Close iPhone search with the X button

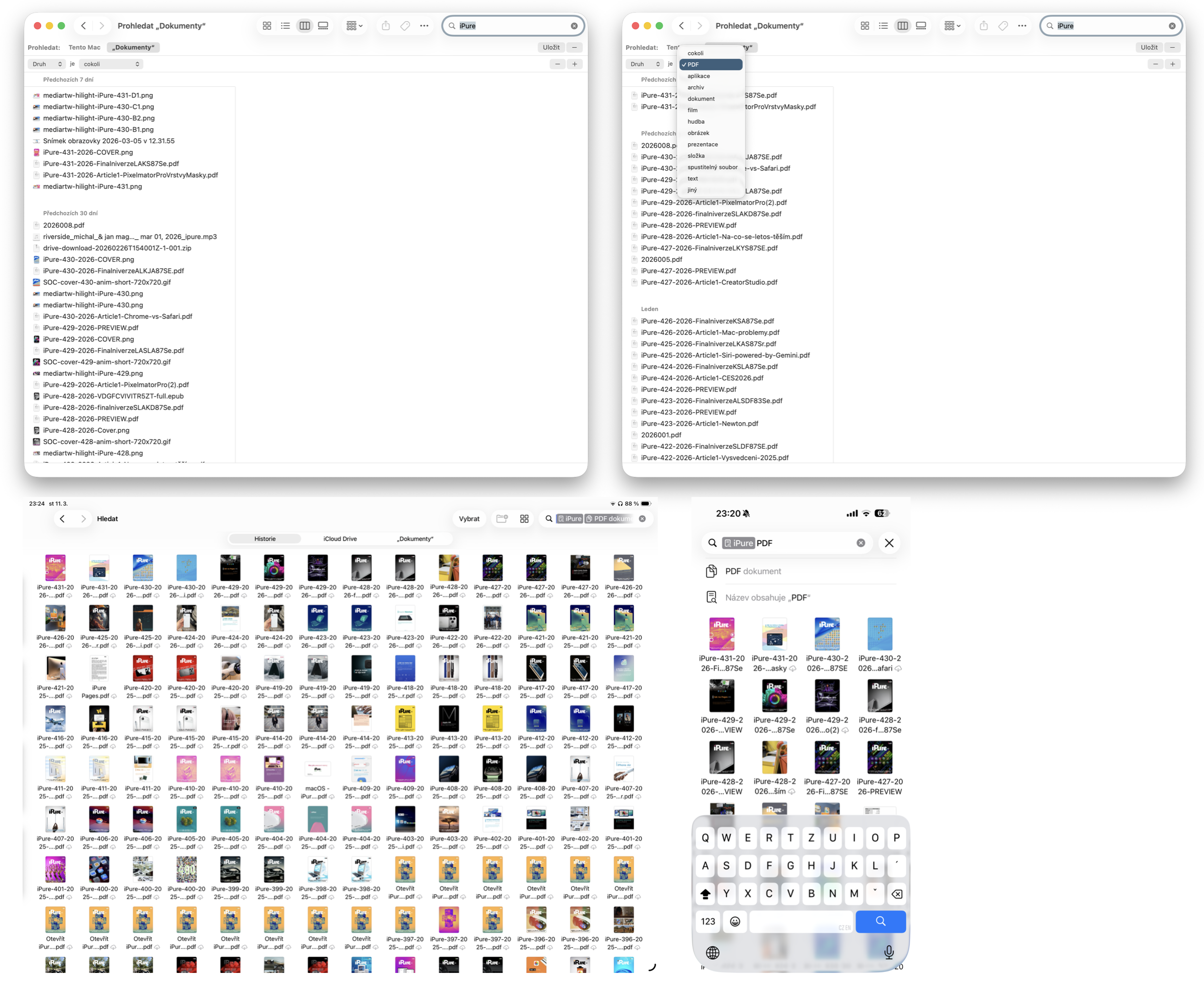[889, 543]
